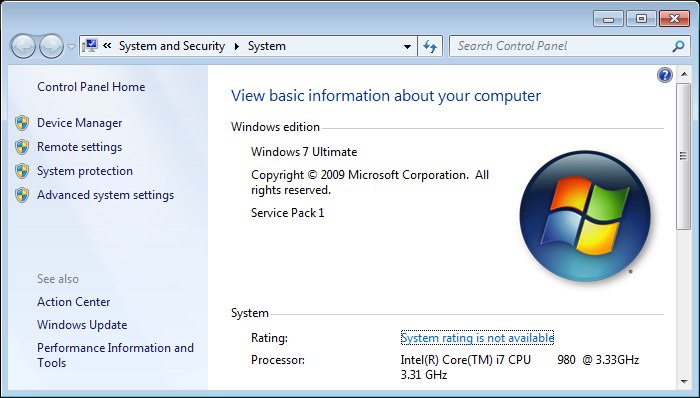Focus the Search Control Panel field
Viewport: 700px width, 398px height.
570,46
